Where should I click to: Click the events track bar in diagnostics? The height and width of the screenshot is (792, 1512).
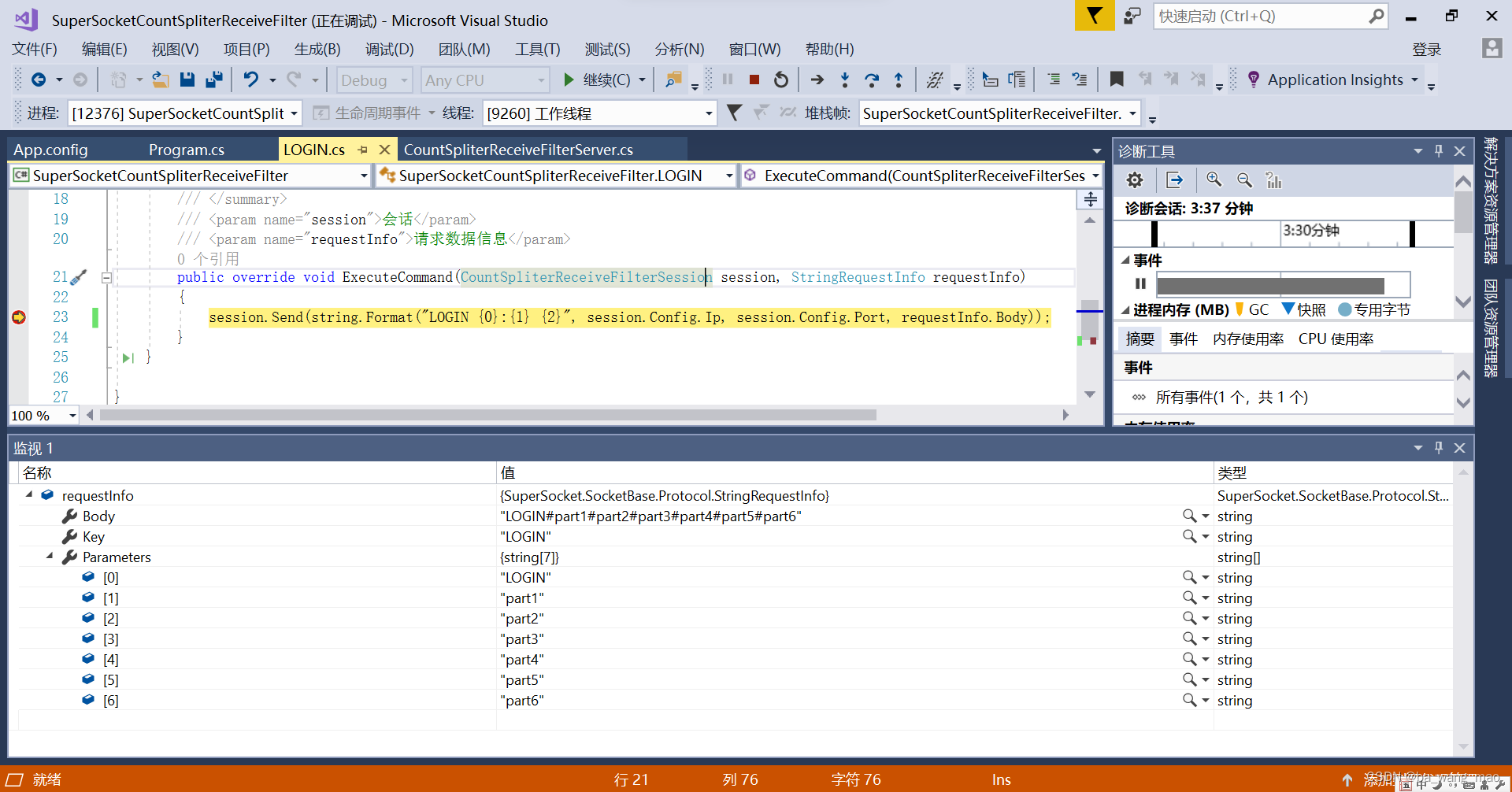point(1283,284)
